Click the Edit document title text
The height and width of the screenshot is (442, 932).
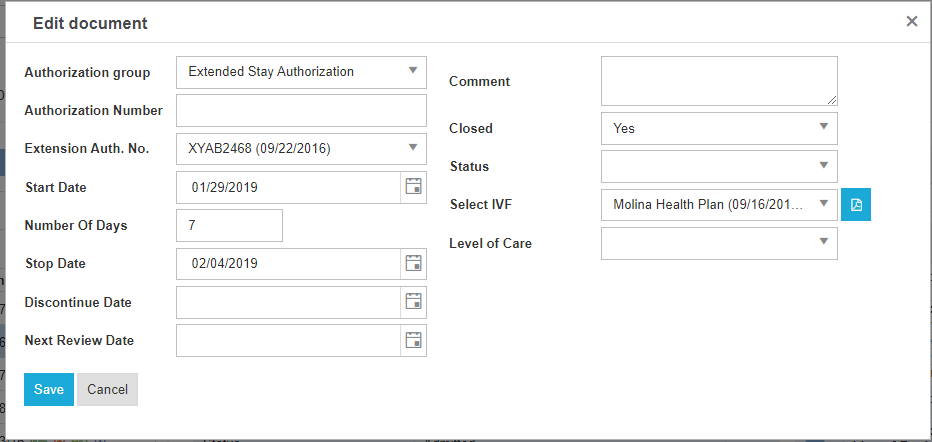tap(90, 23)
